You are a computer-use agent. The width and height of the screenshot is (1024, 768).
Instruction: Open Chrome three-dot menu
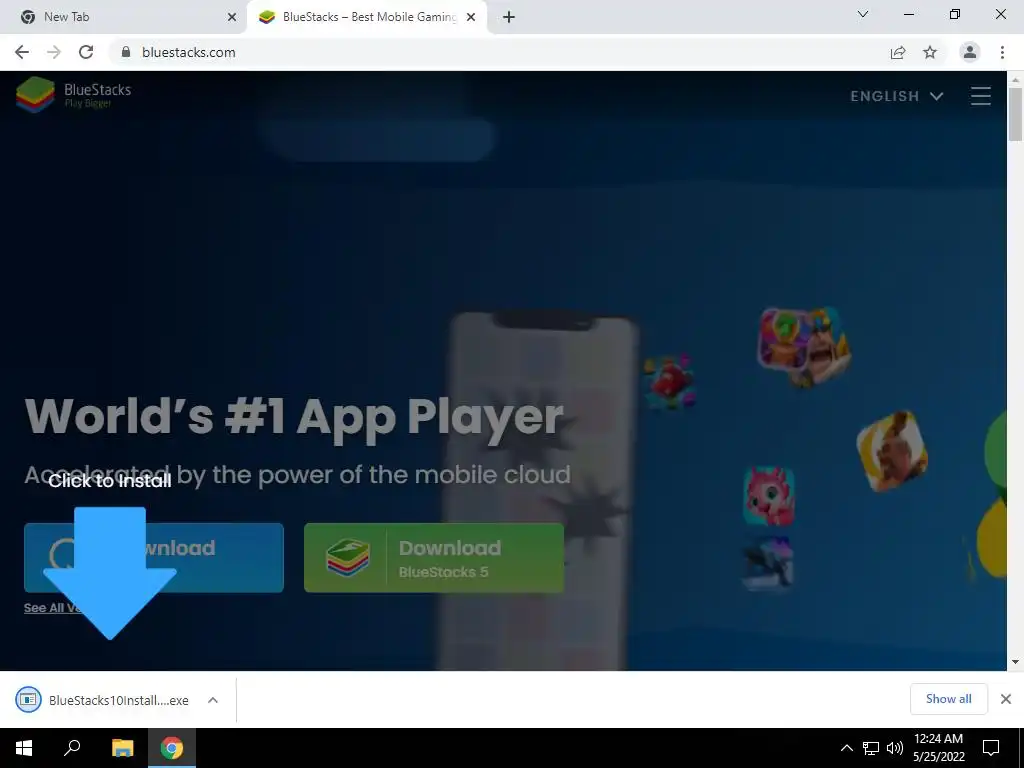[1002, 52]
